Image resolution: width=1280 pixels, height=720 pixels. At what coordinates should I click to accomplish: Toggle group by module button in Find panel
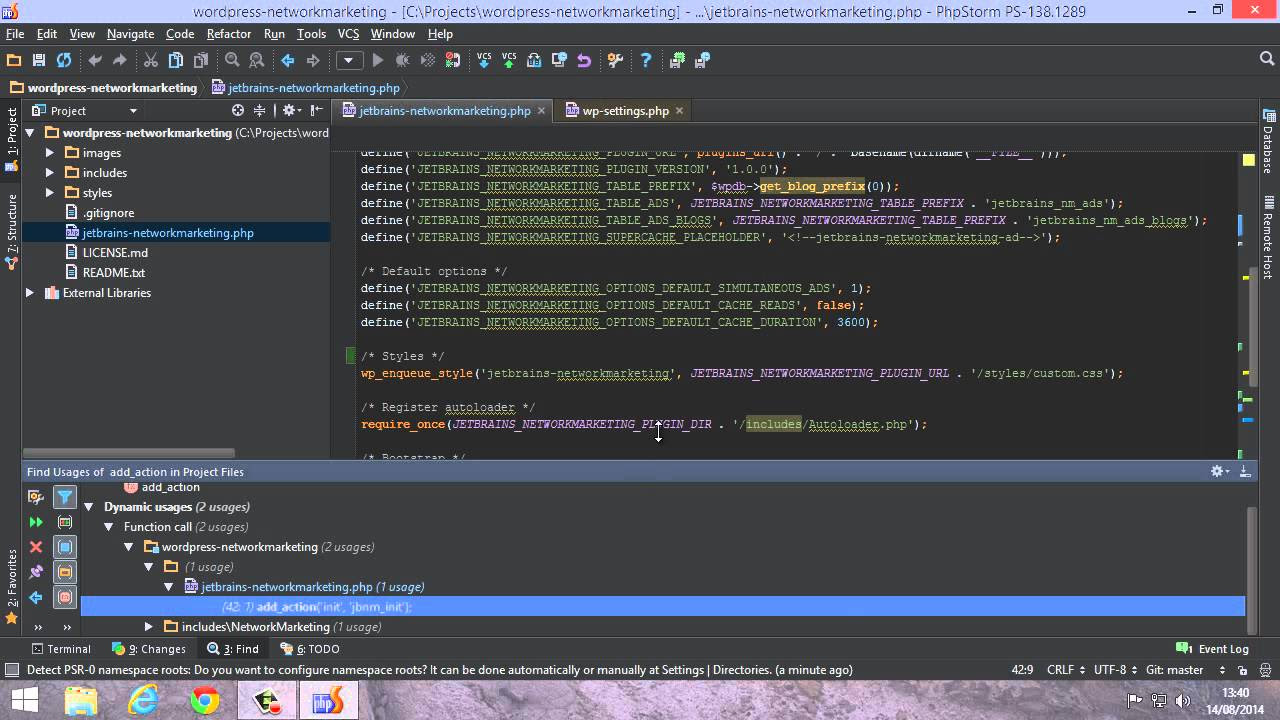(65, 547)
